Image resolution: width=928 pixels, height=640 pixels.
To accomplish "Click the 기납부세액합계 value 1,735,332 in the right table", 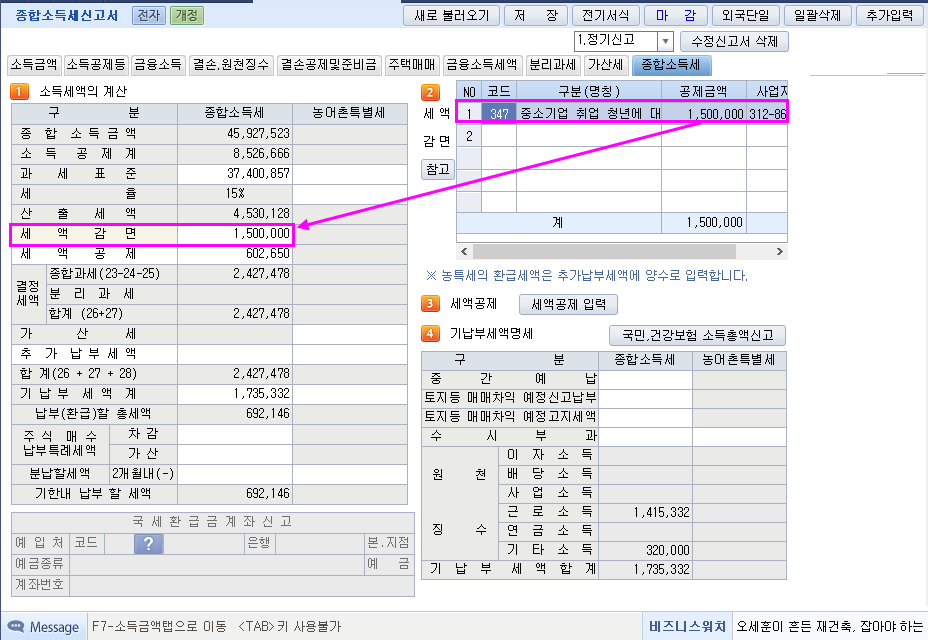I will pos(645,570).
